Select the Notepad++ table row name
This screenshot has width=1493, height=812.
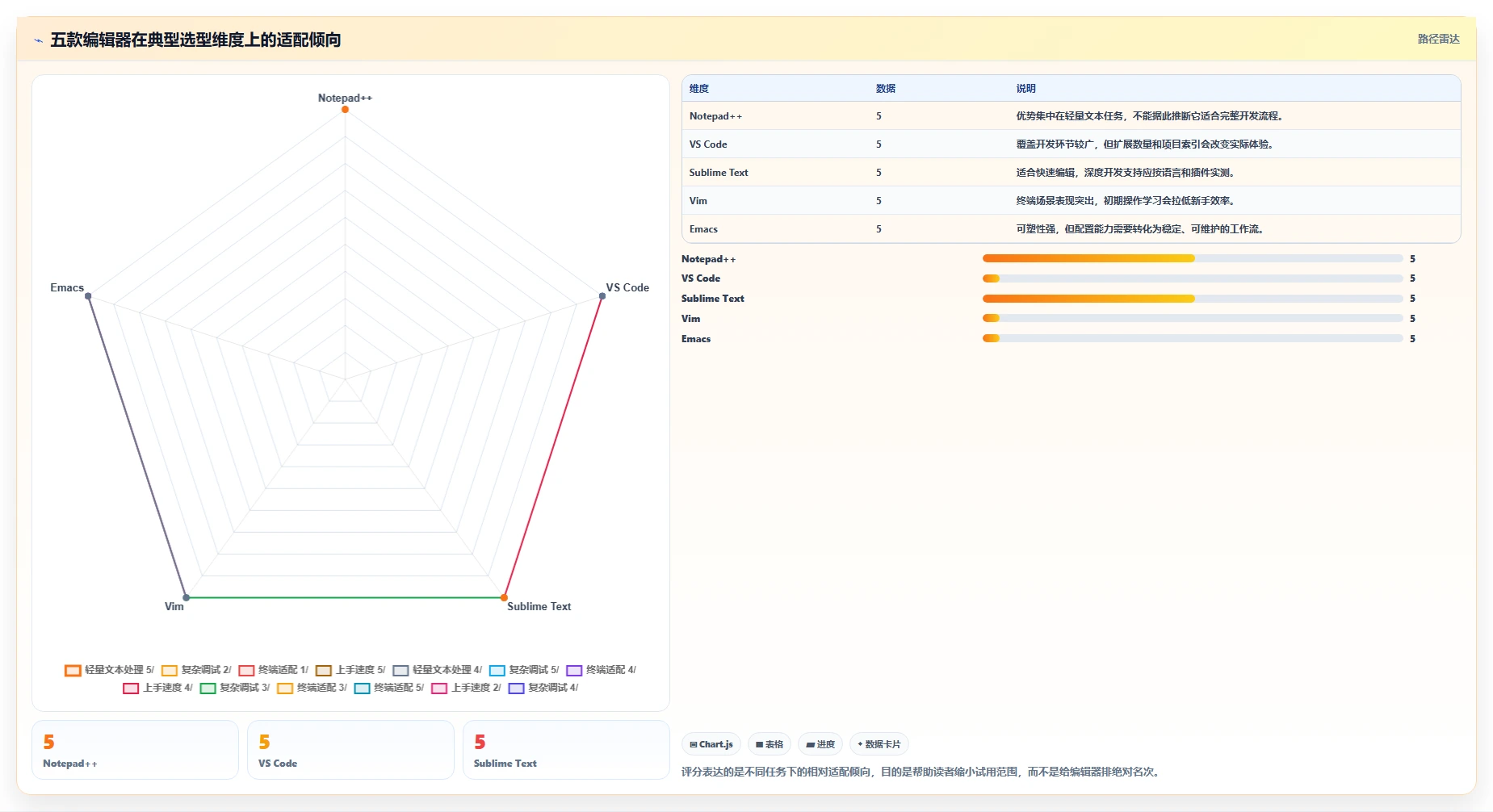tap(715, 116)
